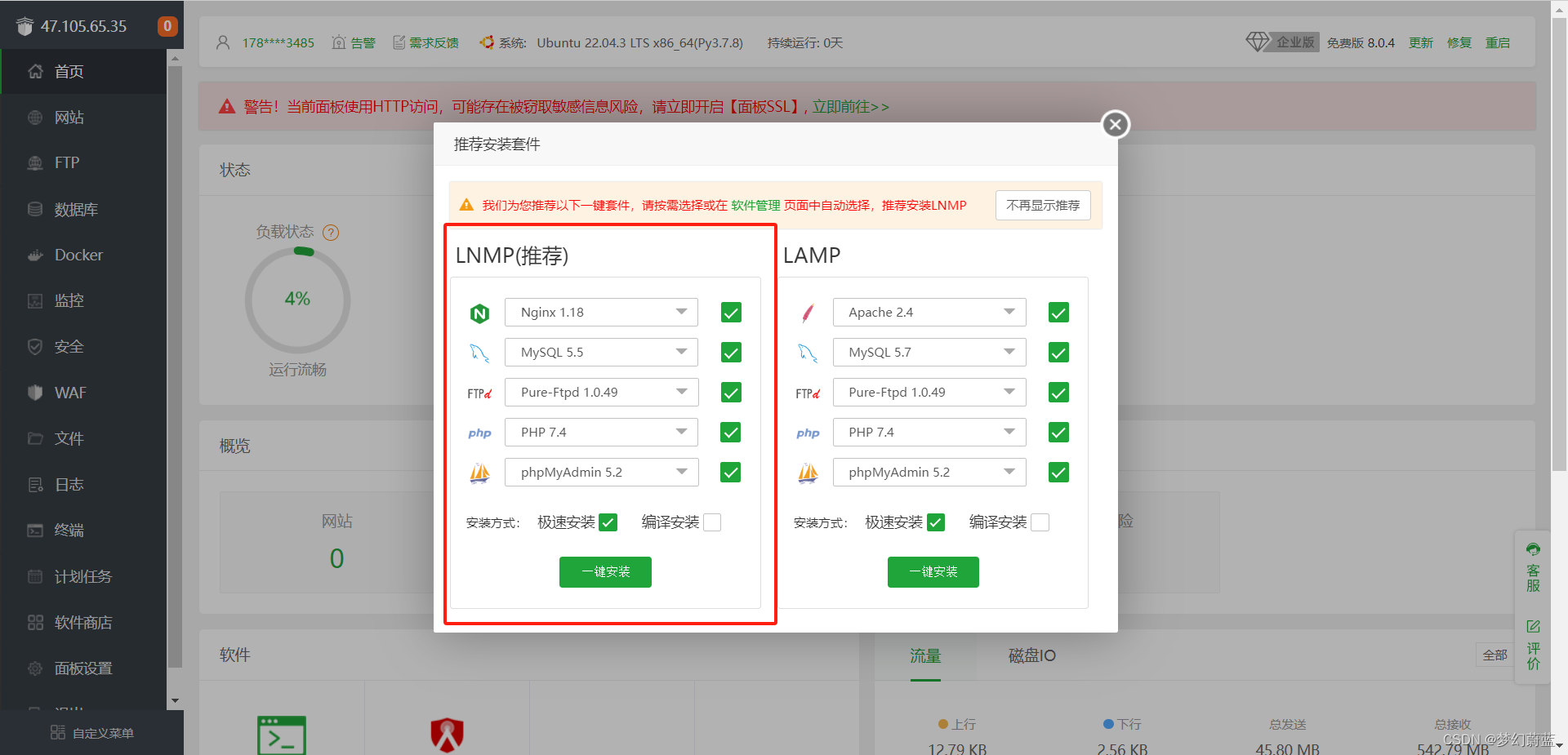The height and width of the screenshot is (755, 1568).
Task: Click LNMP 一键安装 button
Action: click(605, 572)
